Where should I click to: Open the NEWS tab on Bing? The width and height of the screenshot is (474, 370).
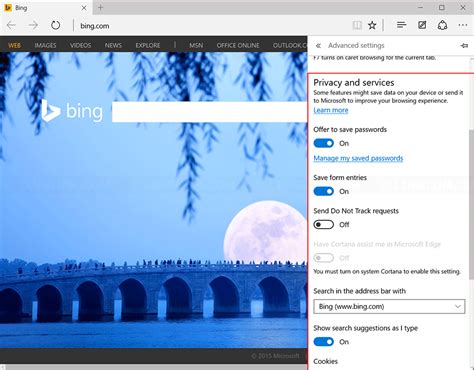113,45
